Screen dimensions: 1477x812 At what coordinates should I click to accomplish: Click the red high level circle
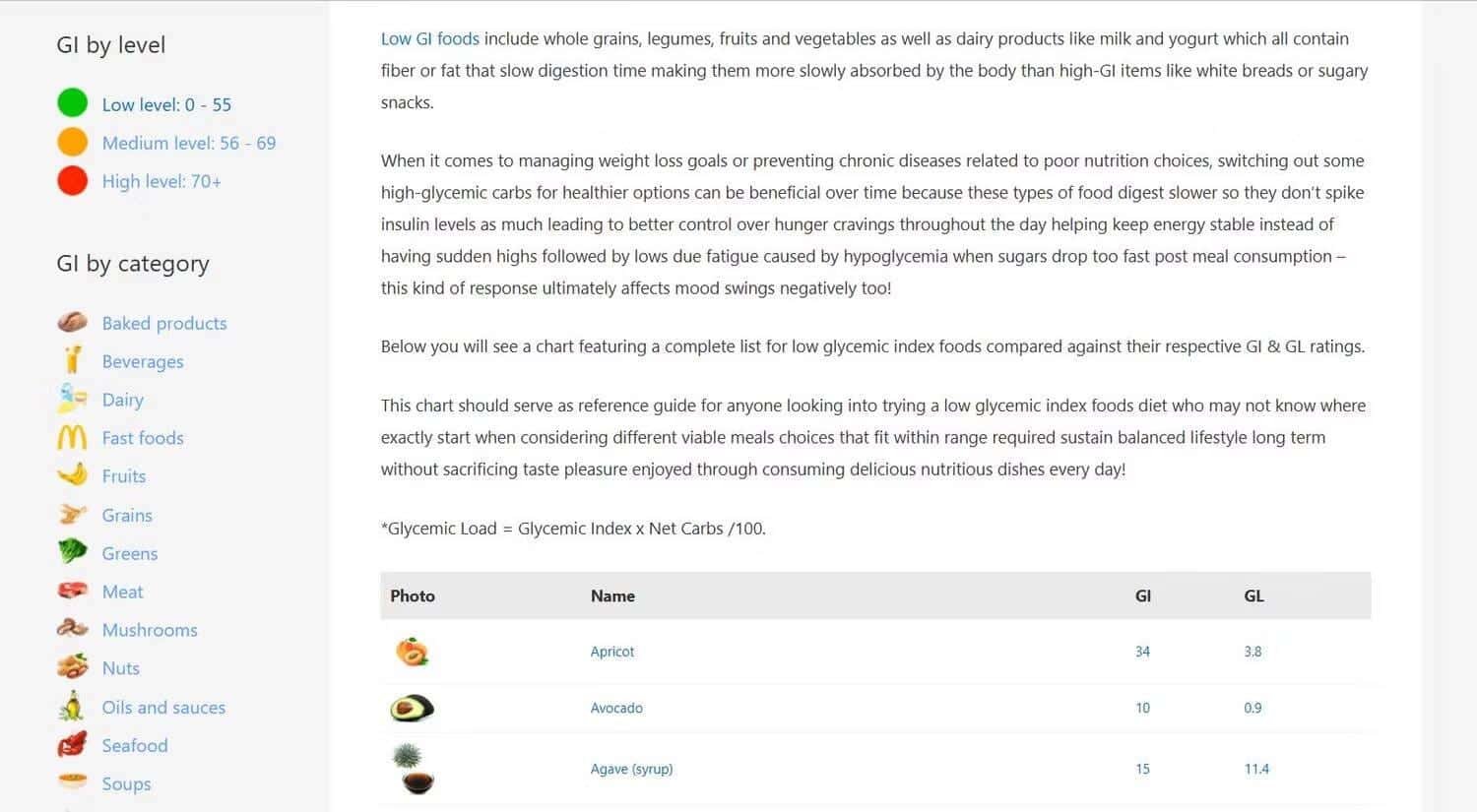[x=72, y=181]
